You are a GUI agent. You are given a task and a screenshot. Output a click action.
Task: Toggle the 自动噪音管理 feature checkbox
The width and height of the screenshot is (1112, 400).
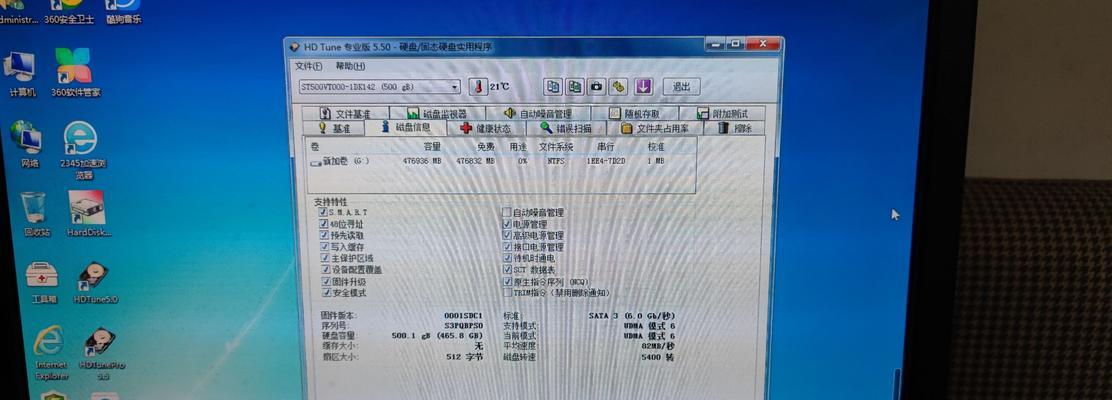coord(506,212)
